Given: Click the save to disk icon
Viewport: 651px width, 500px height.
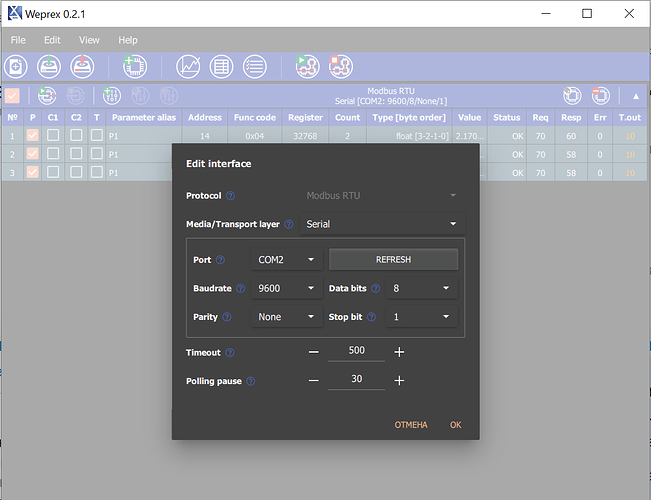Looking at the screenshot, I should [82, 66].
